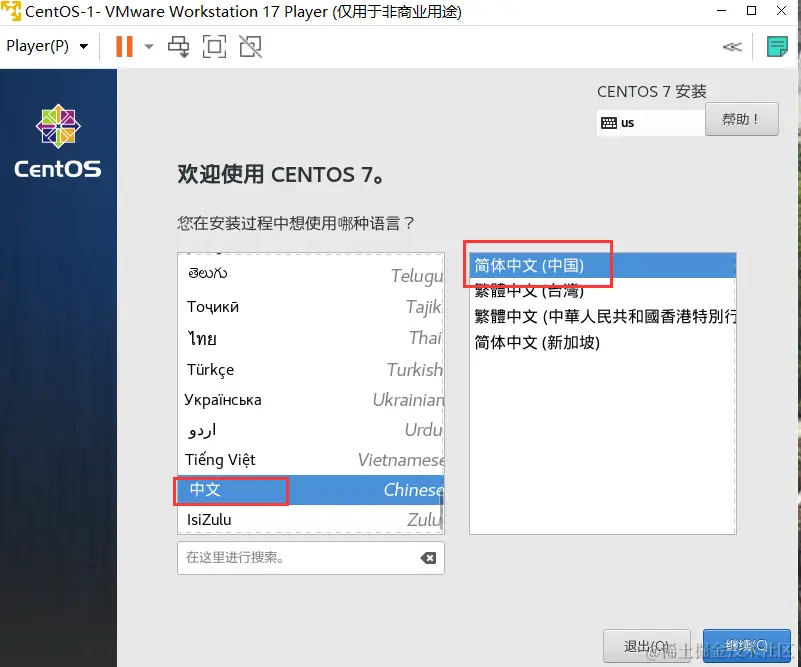
Task: Pause the virtual machine
Action: coord(124,46)
